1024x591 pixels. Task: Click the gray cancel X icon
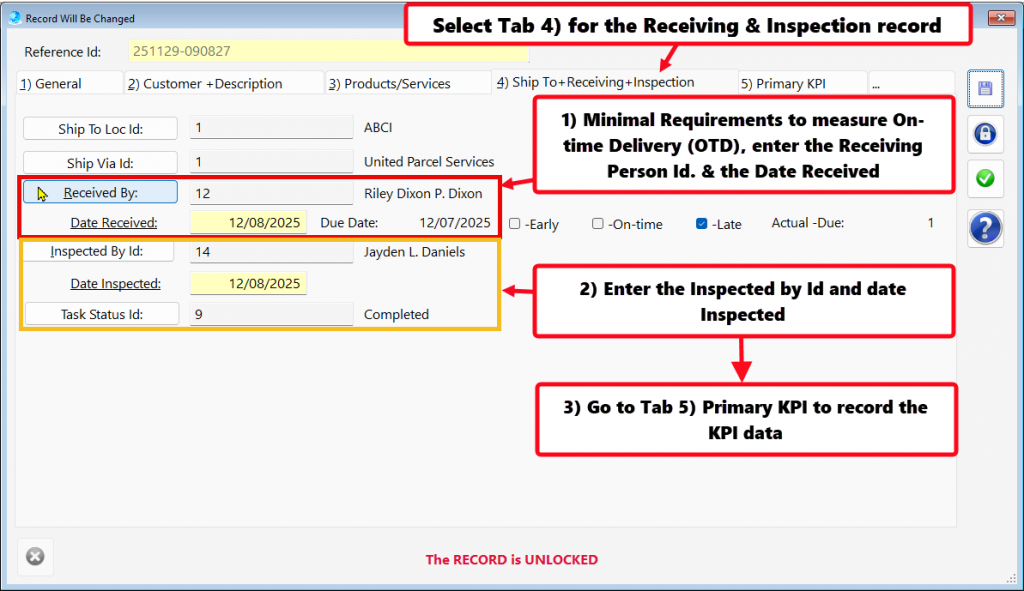coord(35,557)
